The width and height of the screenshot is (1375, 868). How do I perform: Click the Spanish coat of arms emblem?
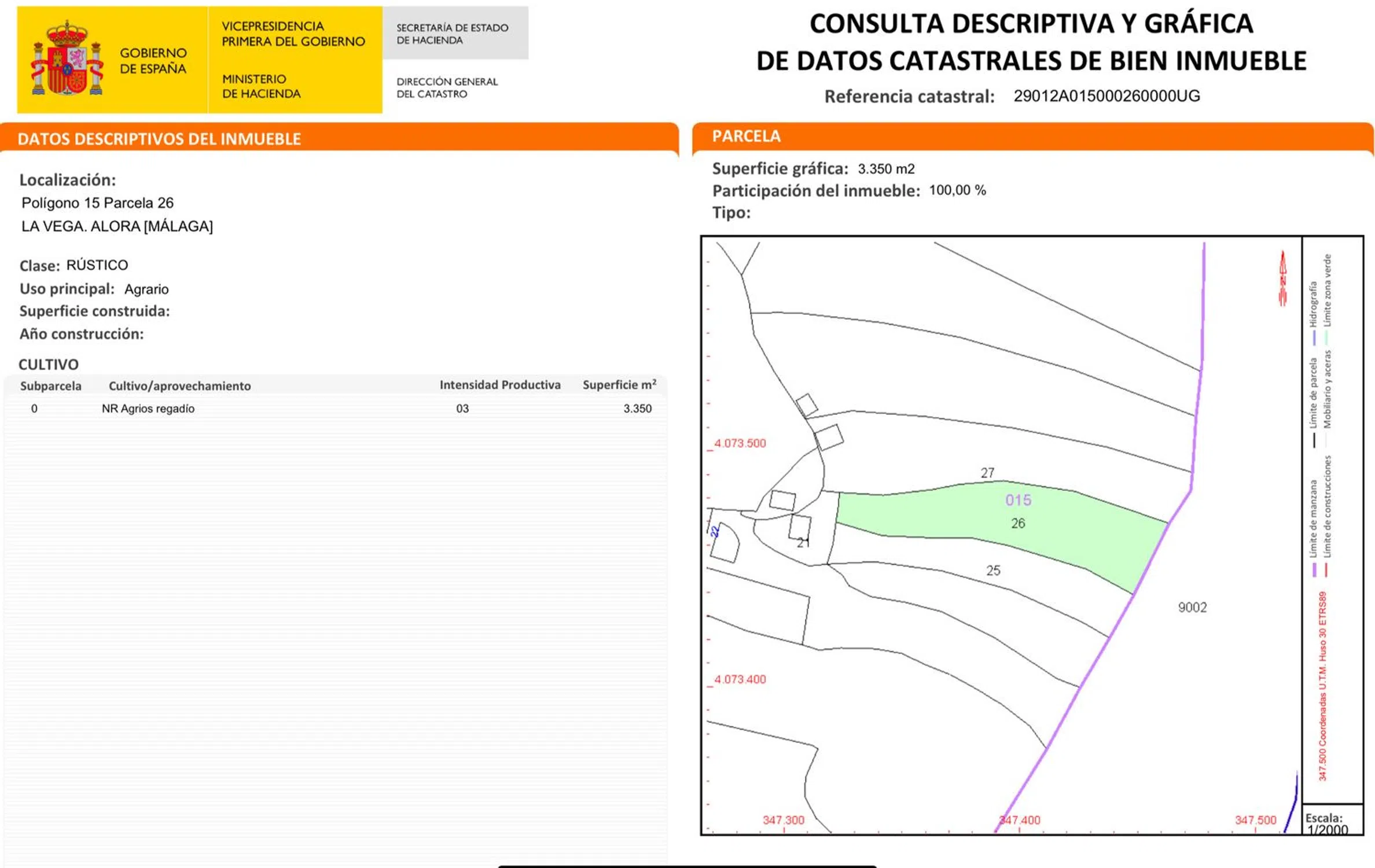click(x=67, y=58)
